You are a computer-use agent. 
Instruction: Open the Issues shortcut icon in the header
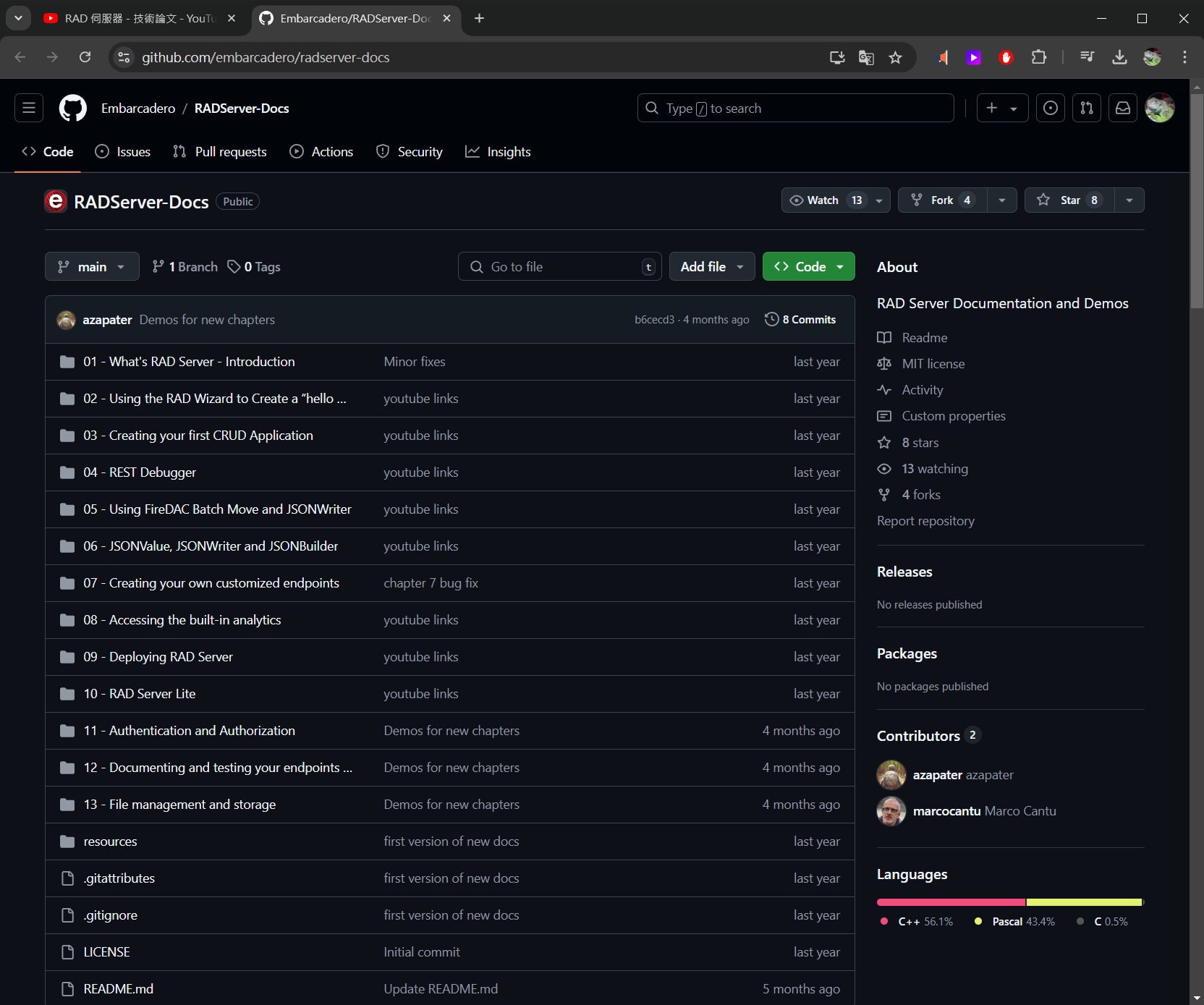click(x=1050, y=108)
